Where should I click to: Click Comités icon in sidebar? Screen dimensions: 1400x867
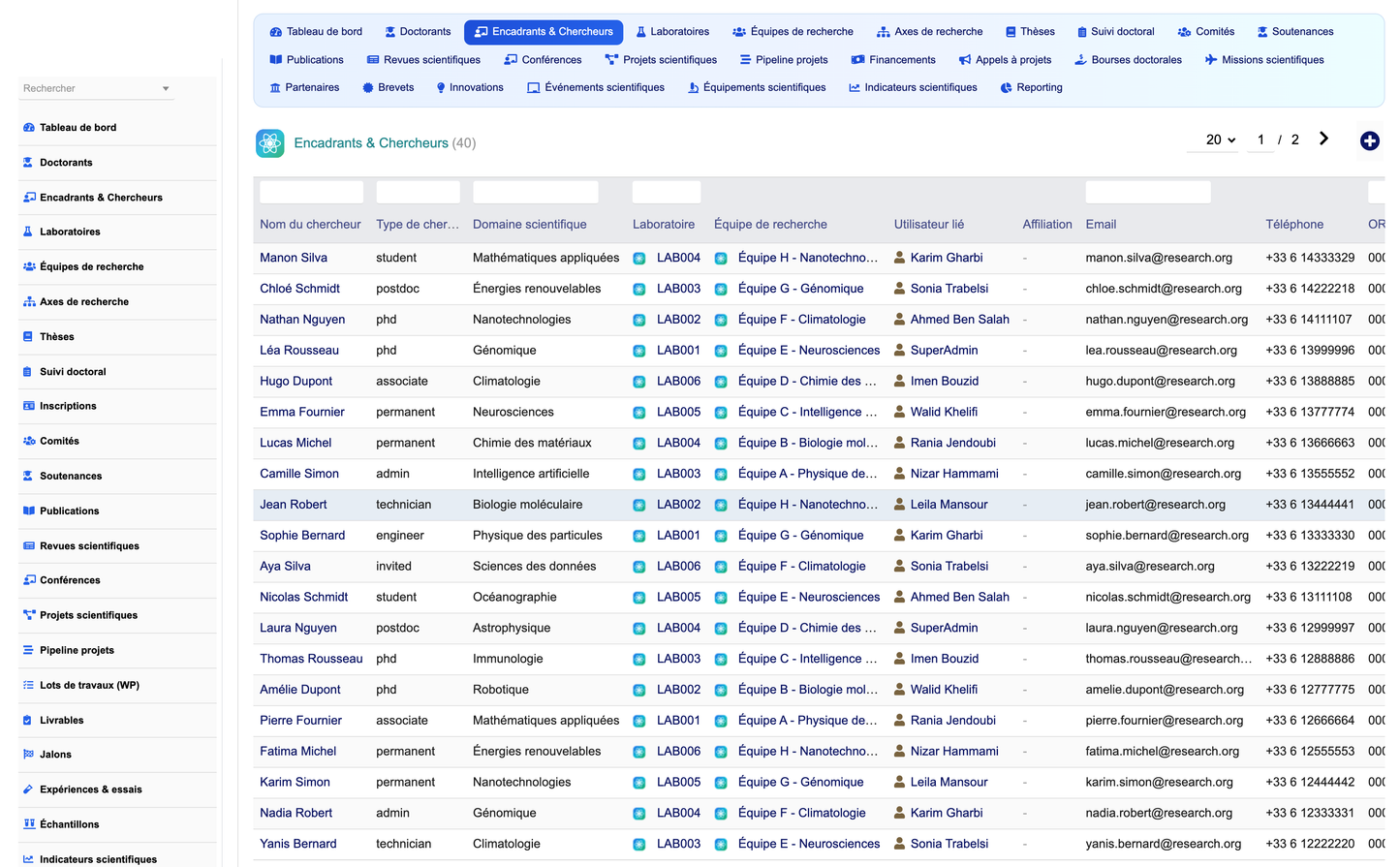click(29, 442)
